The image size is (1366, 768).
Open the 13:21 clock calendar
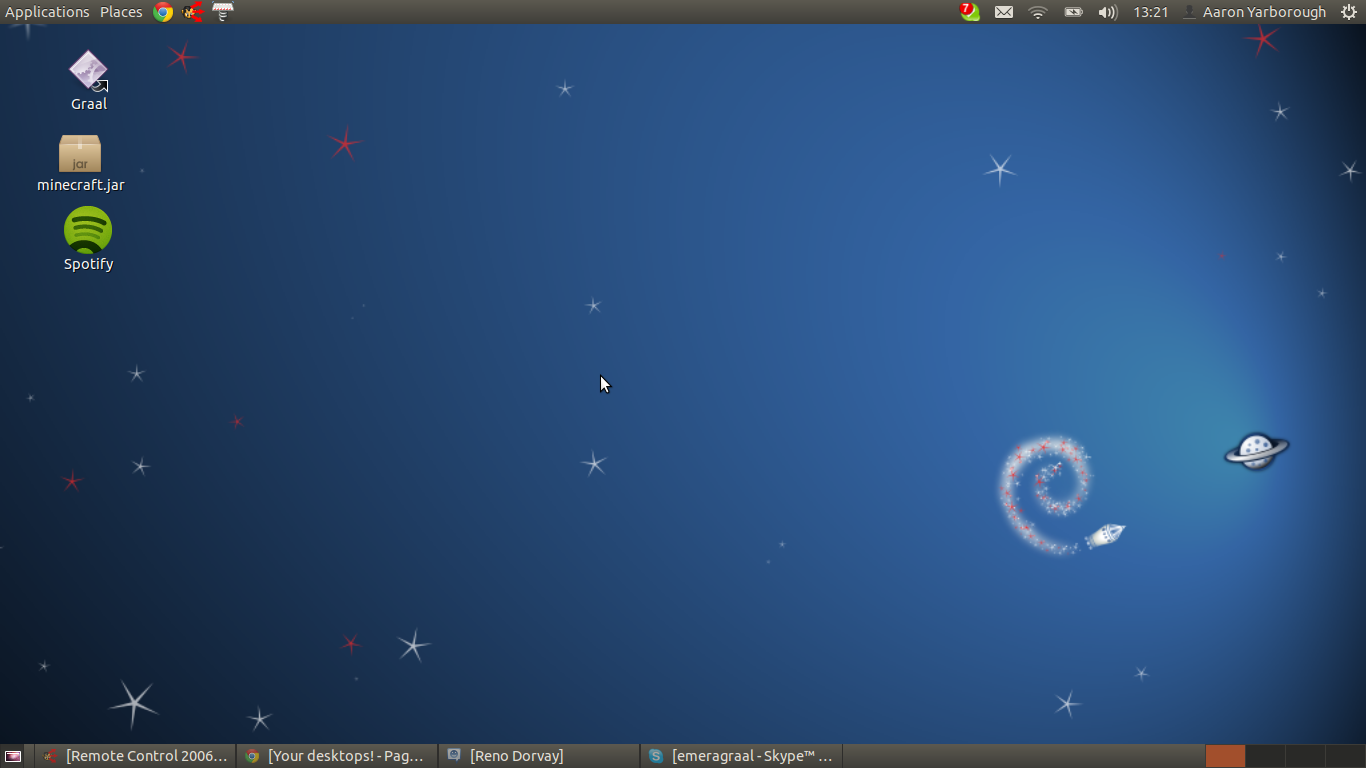tap(1151, 12)
